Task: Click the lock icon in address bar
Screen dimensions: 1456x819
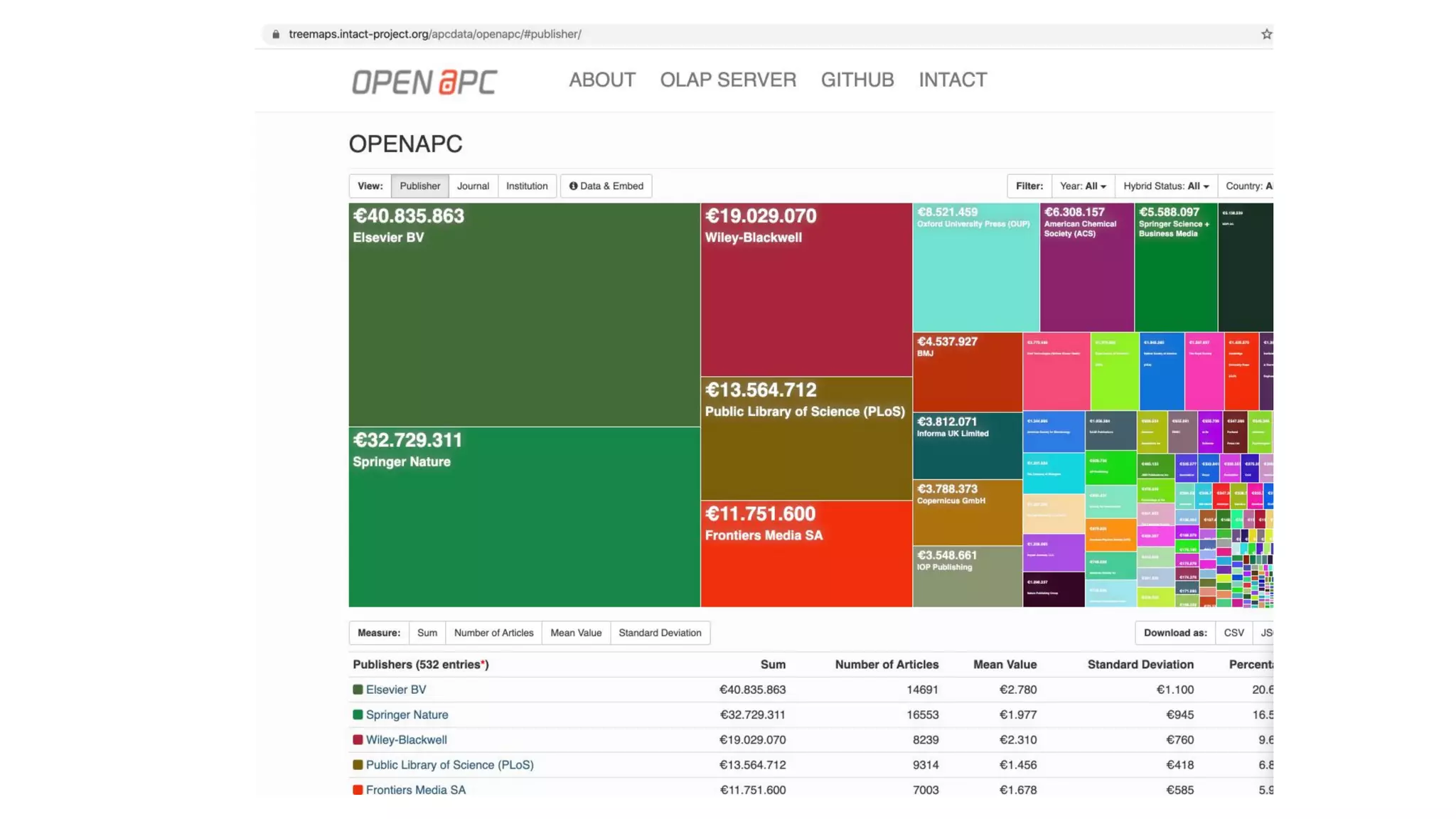Action: pos(276,34)
